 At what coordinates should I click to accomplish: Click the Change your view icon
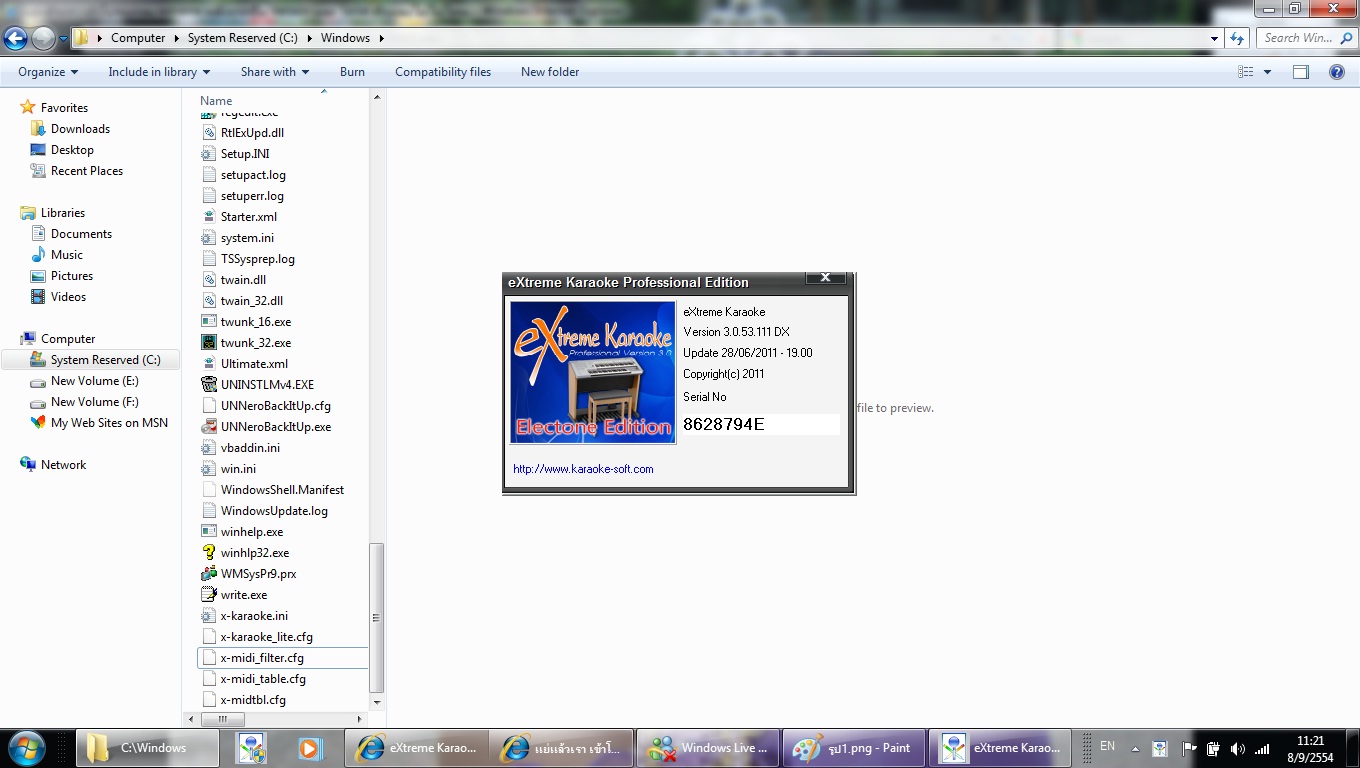click(x=1245, y=72)
